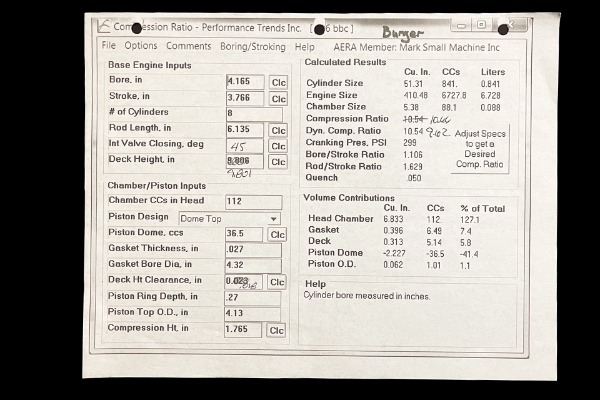This screenshot has height=400, width=600.
Task: Click the # of Cylinders field
Action: (254, 114)
